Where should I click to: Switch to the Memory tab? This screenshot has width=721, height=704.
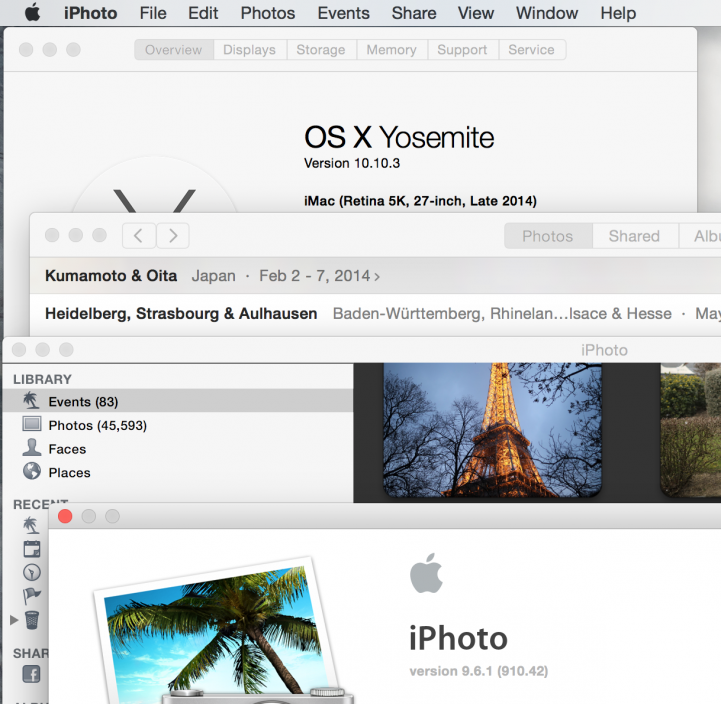392,50
